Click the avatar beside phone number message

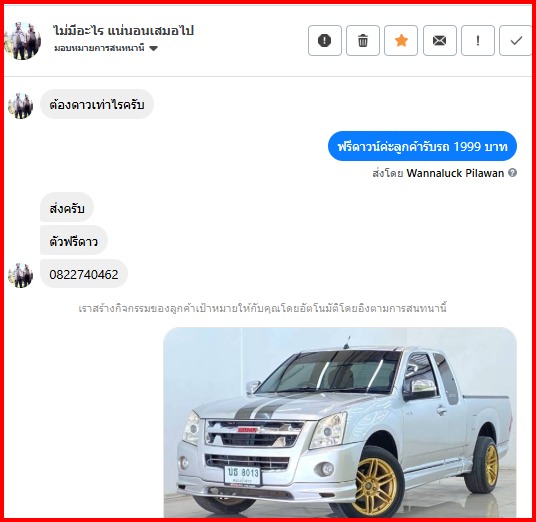[20, 275]
